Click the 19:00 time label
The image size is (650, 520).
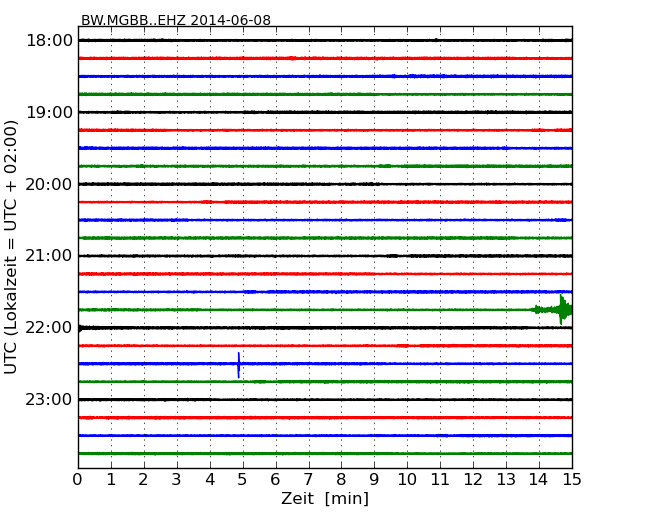tap(49, 112)
